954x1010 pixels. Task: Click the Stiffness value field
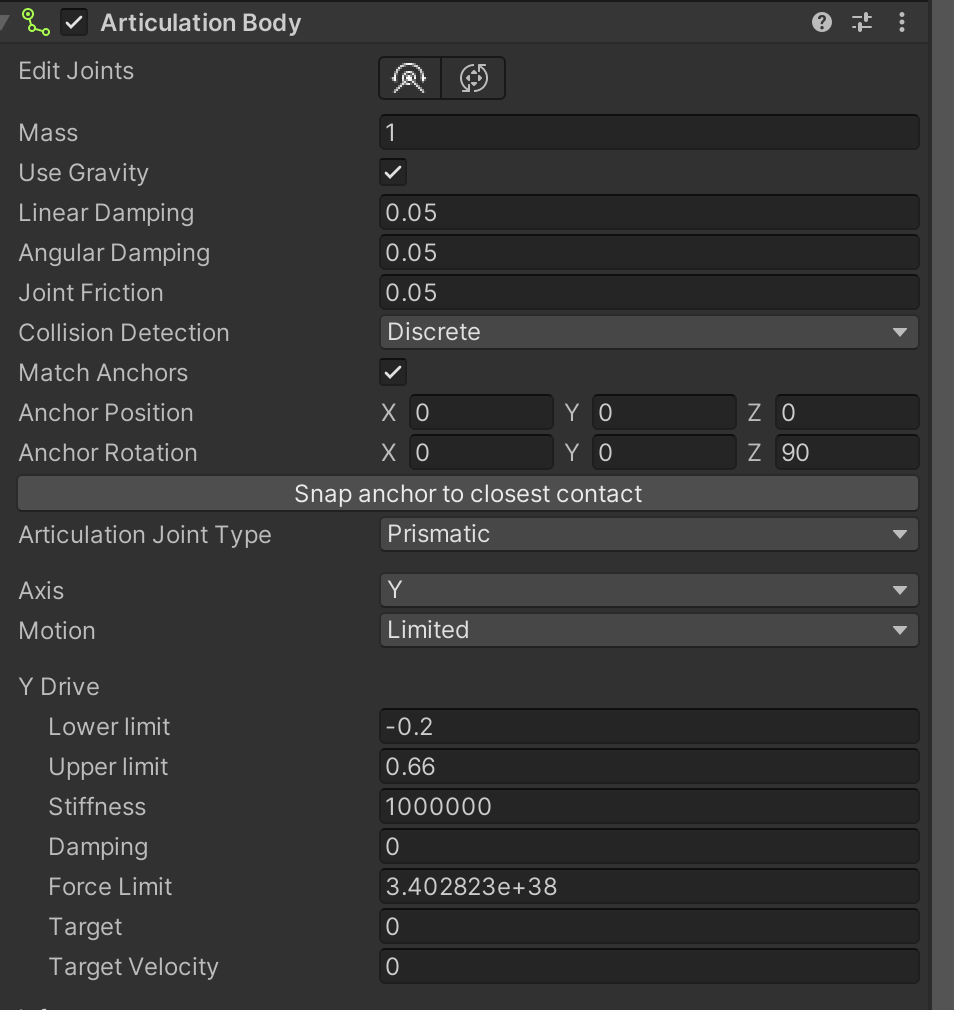[648, 806]
